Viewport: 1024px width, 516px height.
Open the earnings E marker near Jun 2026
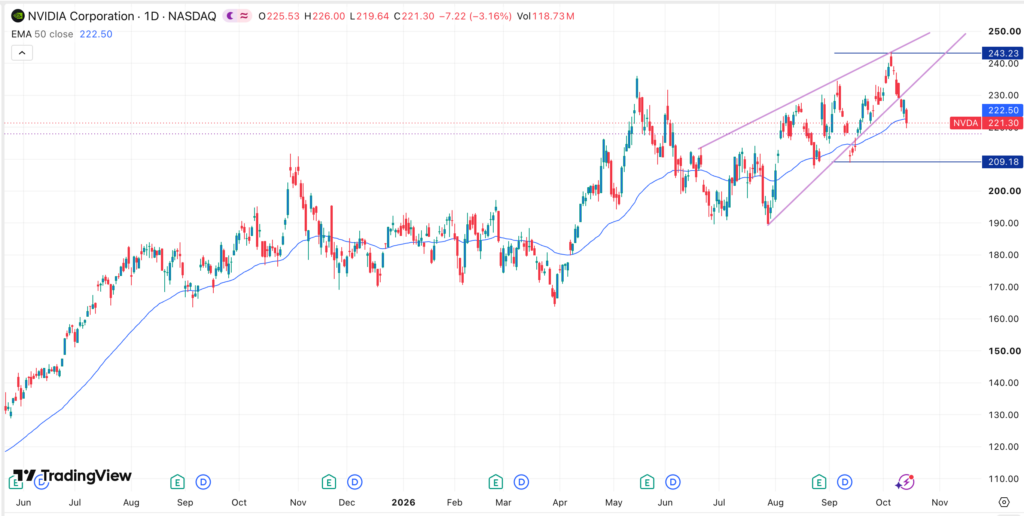[x=647, y=482]
